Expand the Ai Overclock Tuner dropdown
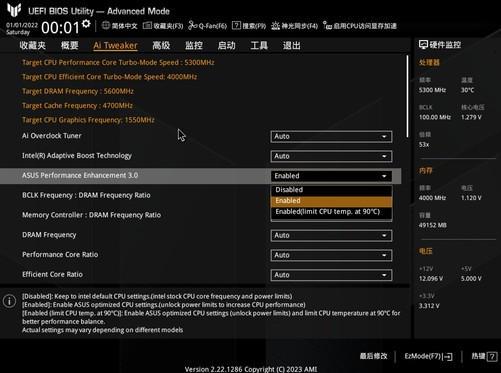 (331, 137)
